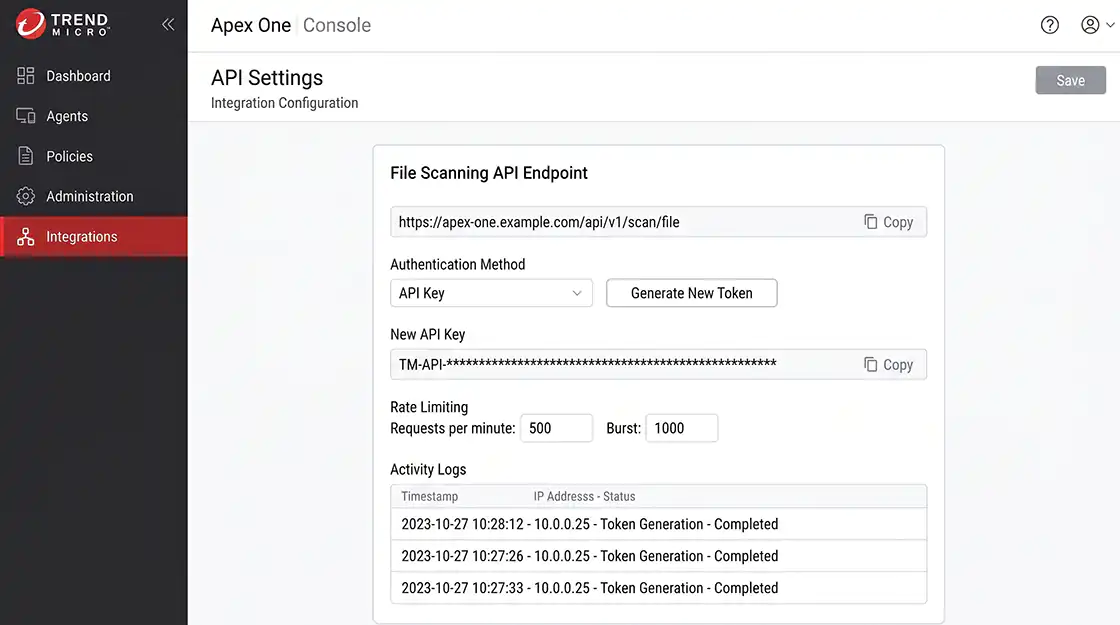Click File Scanning API Endpoint heading
The width and height of the screenshot is (1120, 625).
tap(489, 173)
